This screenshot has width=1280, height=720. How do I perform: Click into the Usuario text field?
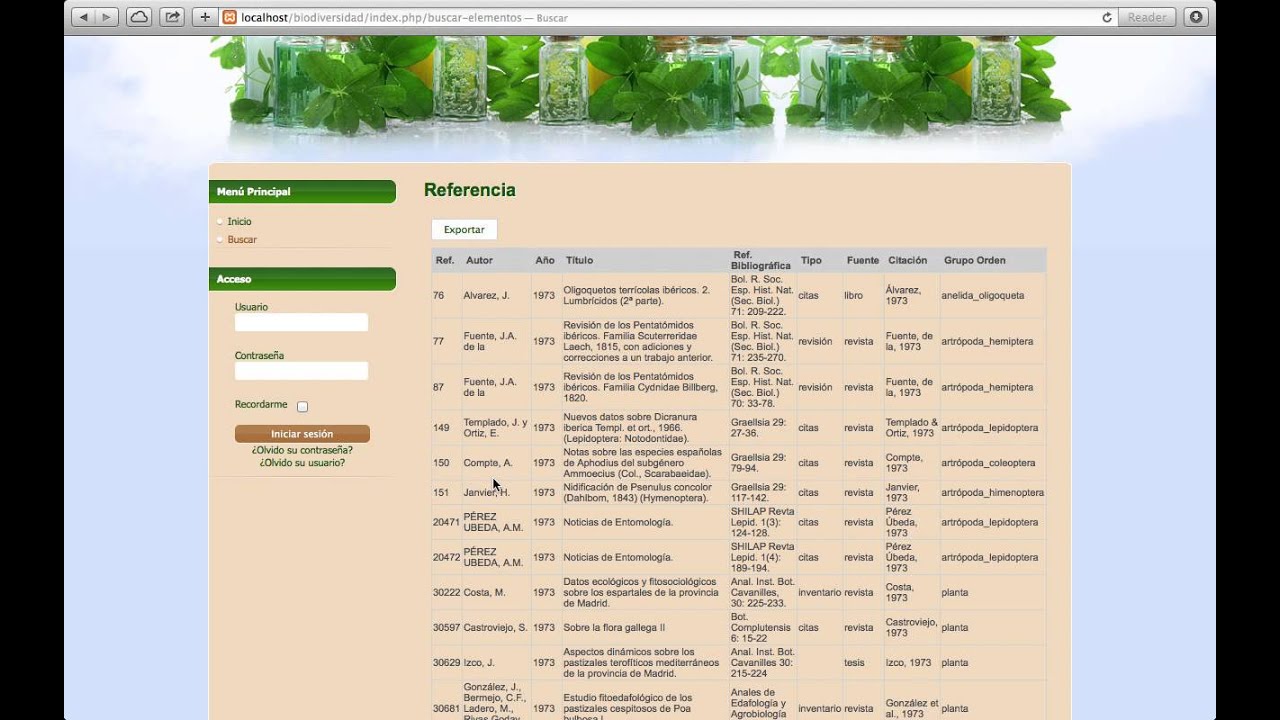point(301,323)
